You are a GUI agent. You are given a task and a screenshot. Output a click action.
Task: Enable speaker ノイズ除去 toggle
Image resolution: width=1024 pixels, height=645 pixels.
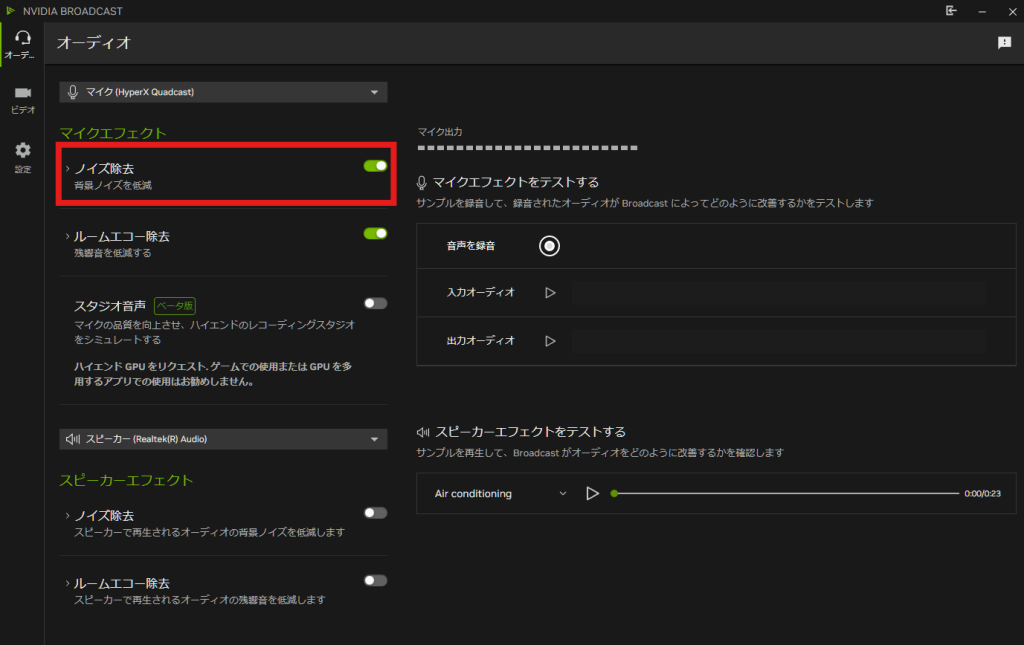(x=376, y=512)
